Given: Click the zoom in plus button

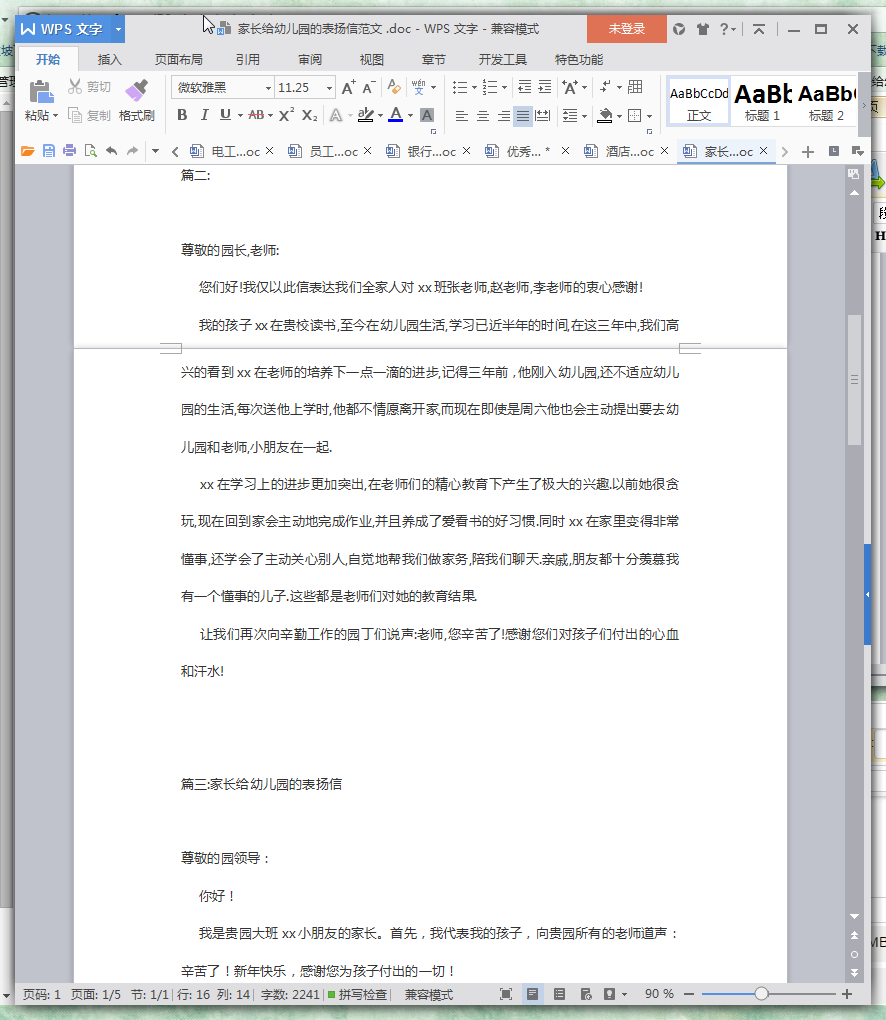Looking at the screenshot, I should coord(847,994).
